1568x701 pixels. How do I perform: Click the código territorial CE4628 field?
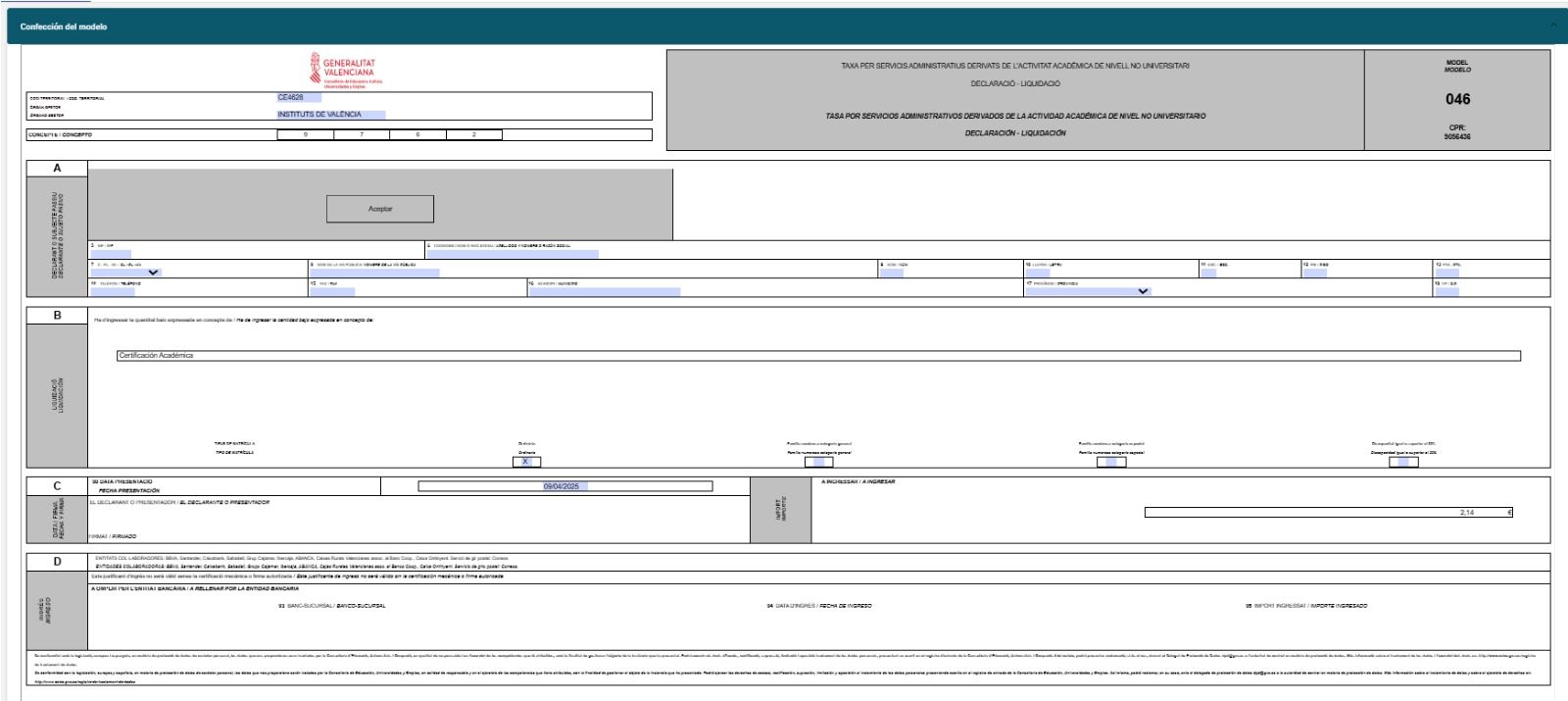[299, 98]
